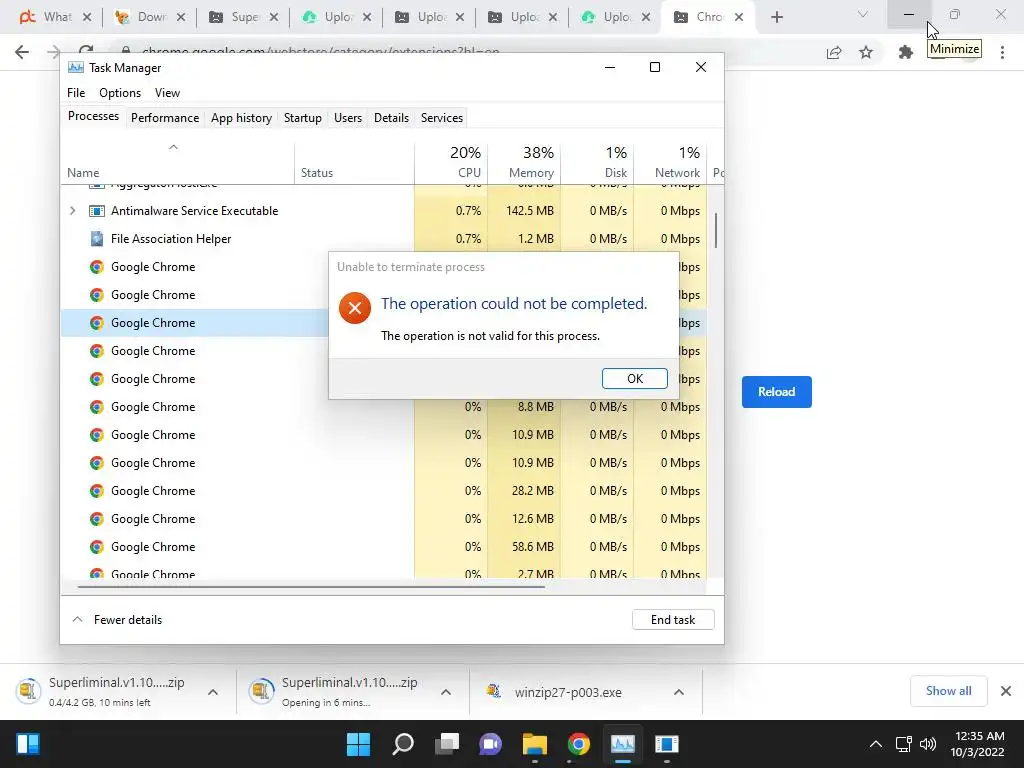Sort by the Network column header
Screen dimensions: 1024x768
point(671,162)
